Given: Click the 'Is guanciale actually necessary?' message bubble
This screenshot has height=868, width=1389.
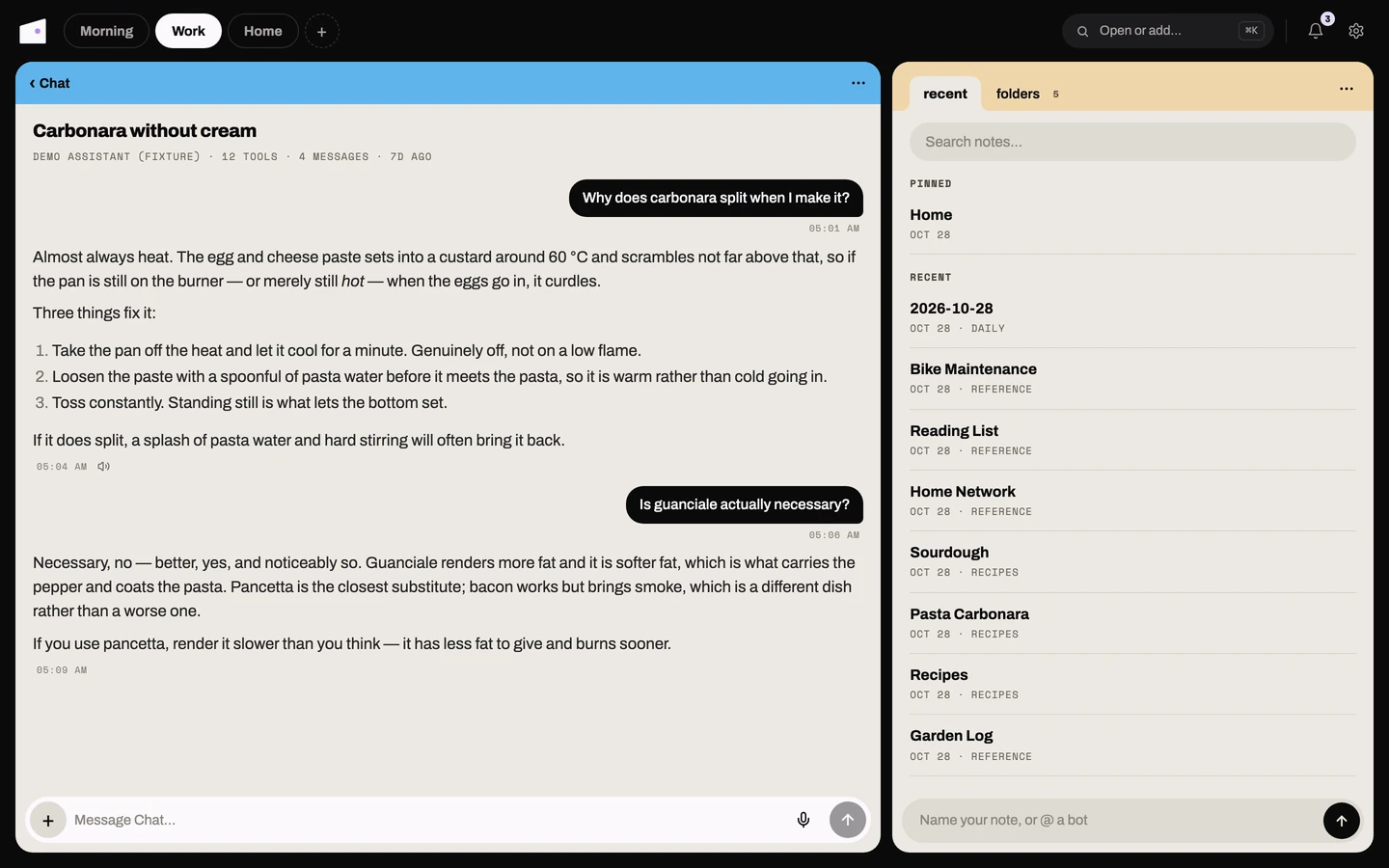Looking at the screenshot, I should [x=745, y=504].
